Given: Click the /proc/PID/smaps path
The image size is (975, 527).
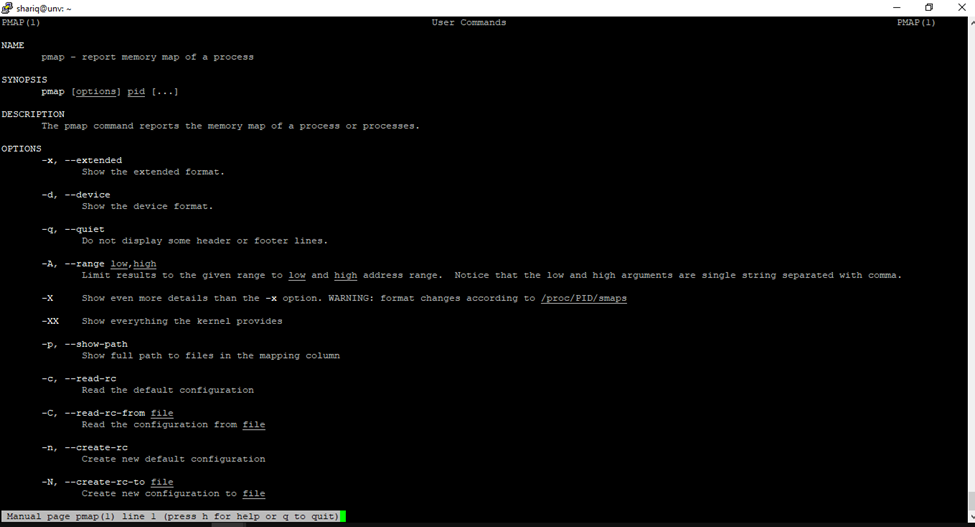Looking at the screenshot, I should click(x=584, y=298).
